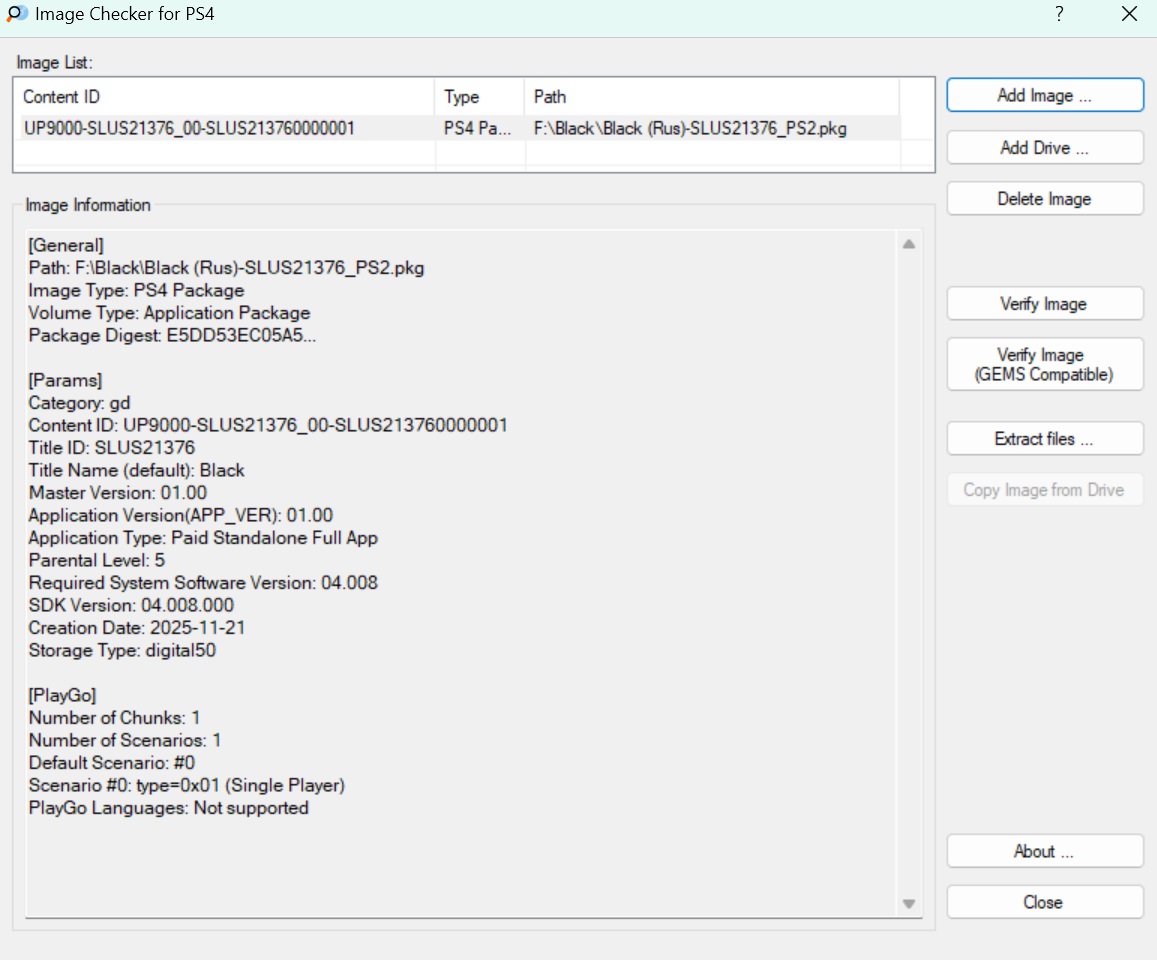Click the Delete Image button
1157x960 pixels.
(x=1044, y=199)
